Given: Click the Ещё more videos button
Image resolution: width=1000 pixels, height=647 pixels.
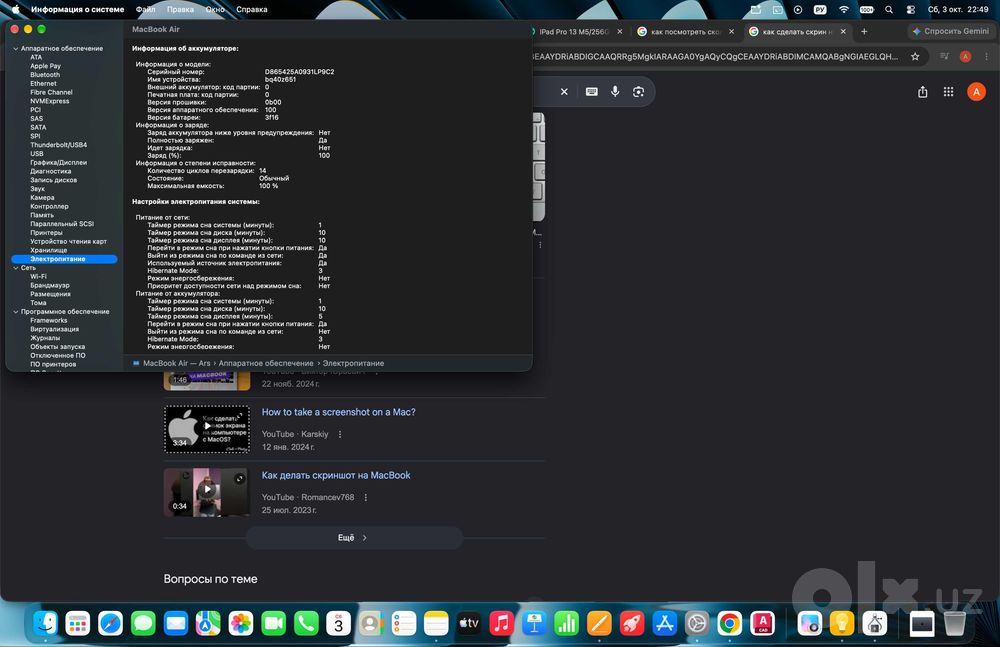Looking at the screenshot, I should 354,538.
